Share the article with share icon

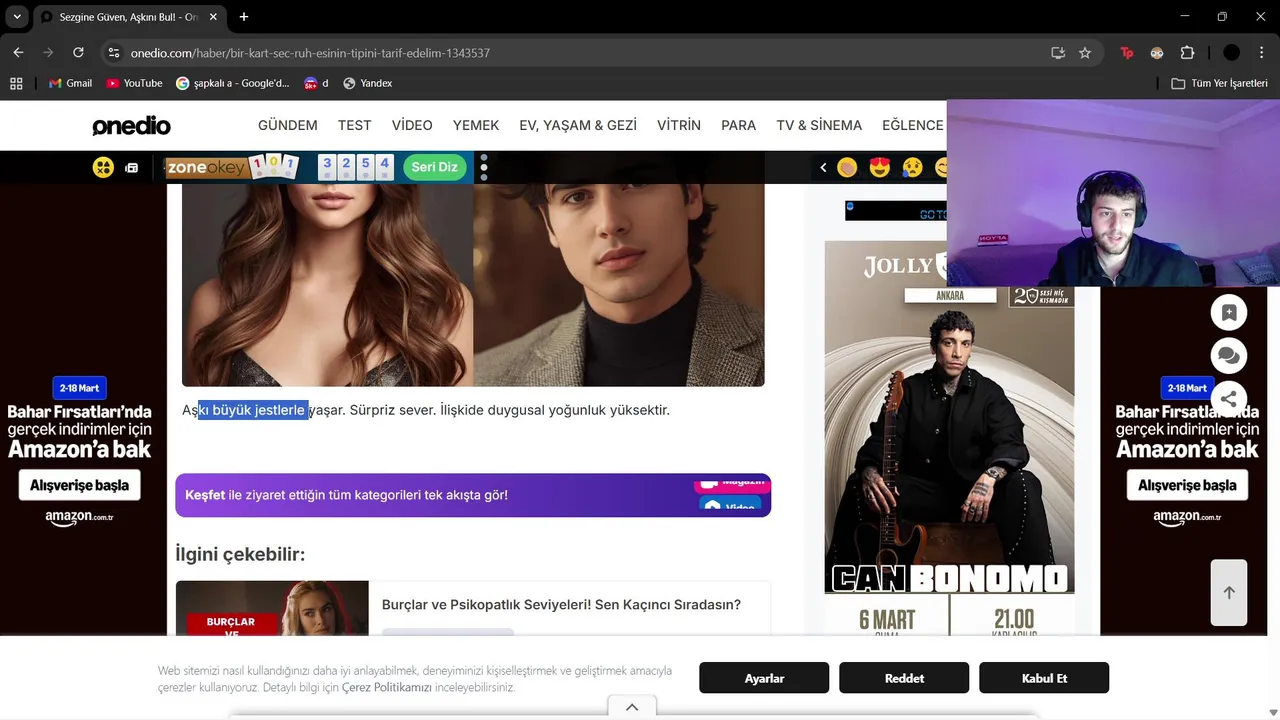(1229, 398)
